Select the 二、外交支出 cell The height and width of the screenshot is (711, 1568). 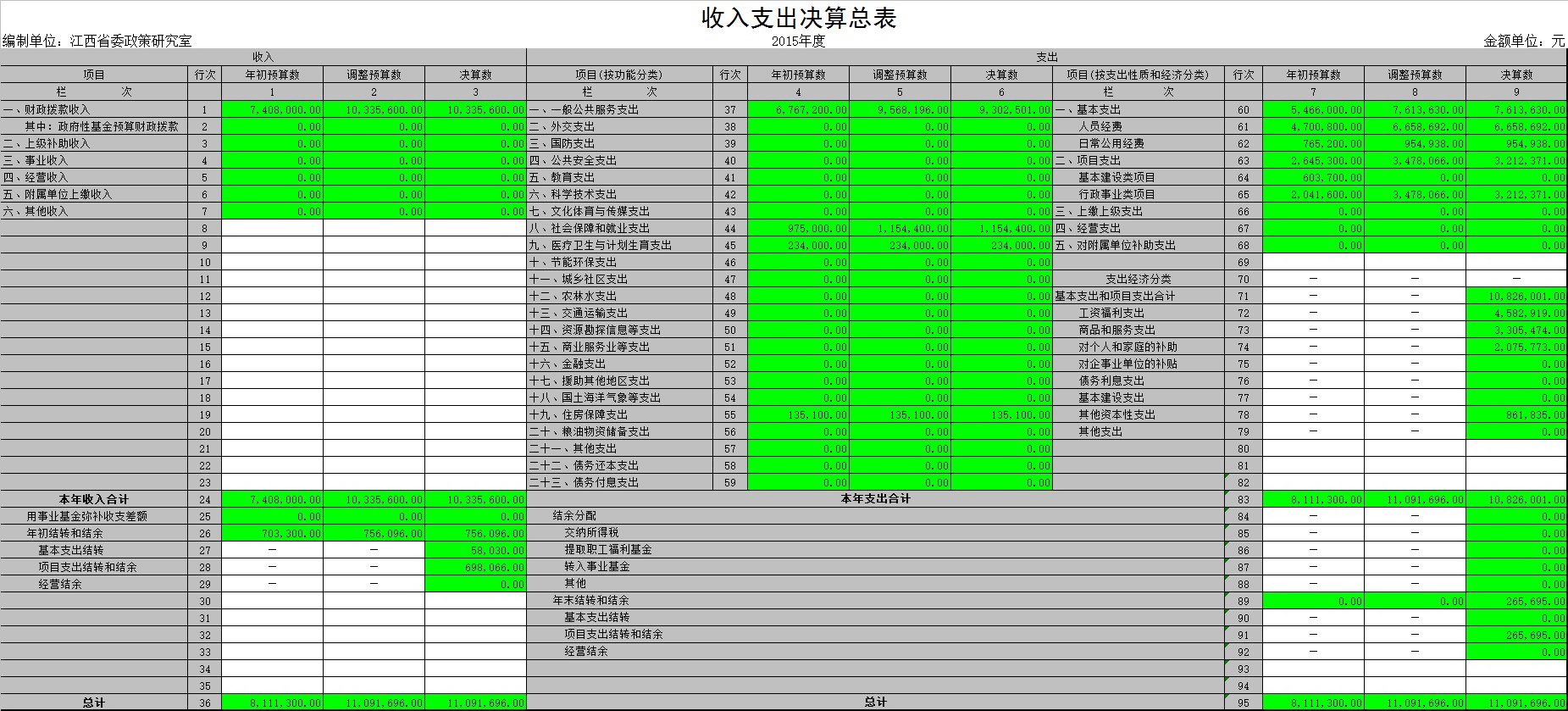[x=619, y=126]
